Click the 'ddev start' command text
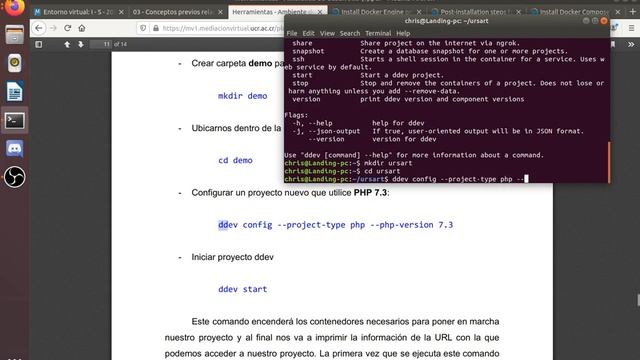640x360 pixels. pos(242,289)
